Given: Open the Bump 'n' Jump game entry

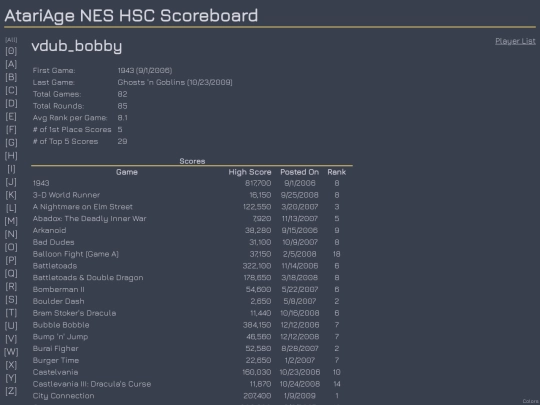Looking at the screenshot, I should pyautogui.click(x=60, y=337).
